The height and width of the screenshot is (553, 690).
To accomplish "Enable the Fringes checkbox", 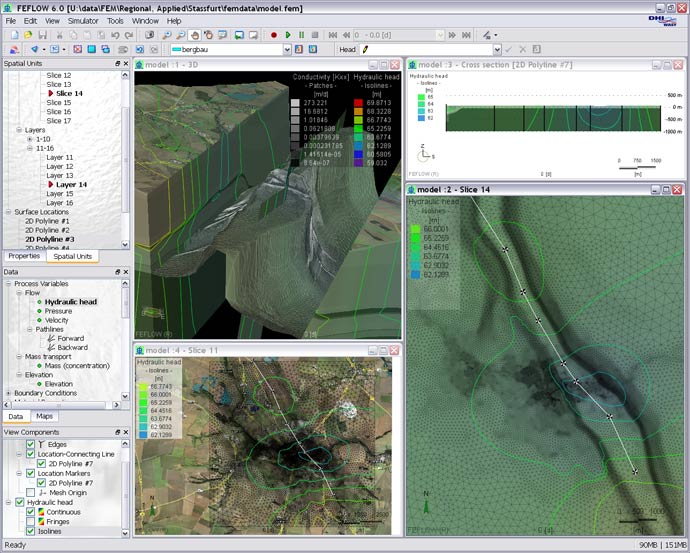I will (x=30, y=521).
